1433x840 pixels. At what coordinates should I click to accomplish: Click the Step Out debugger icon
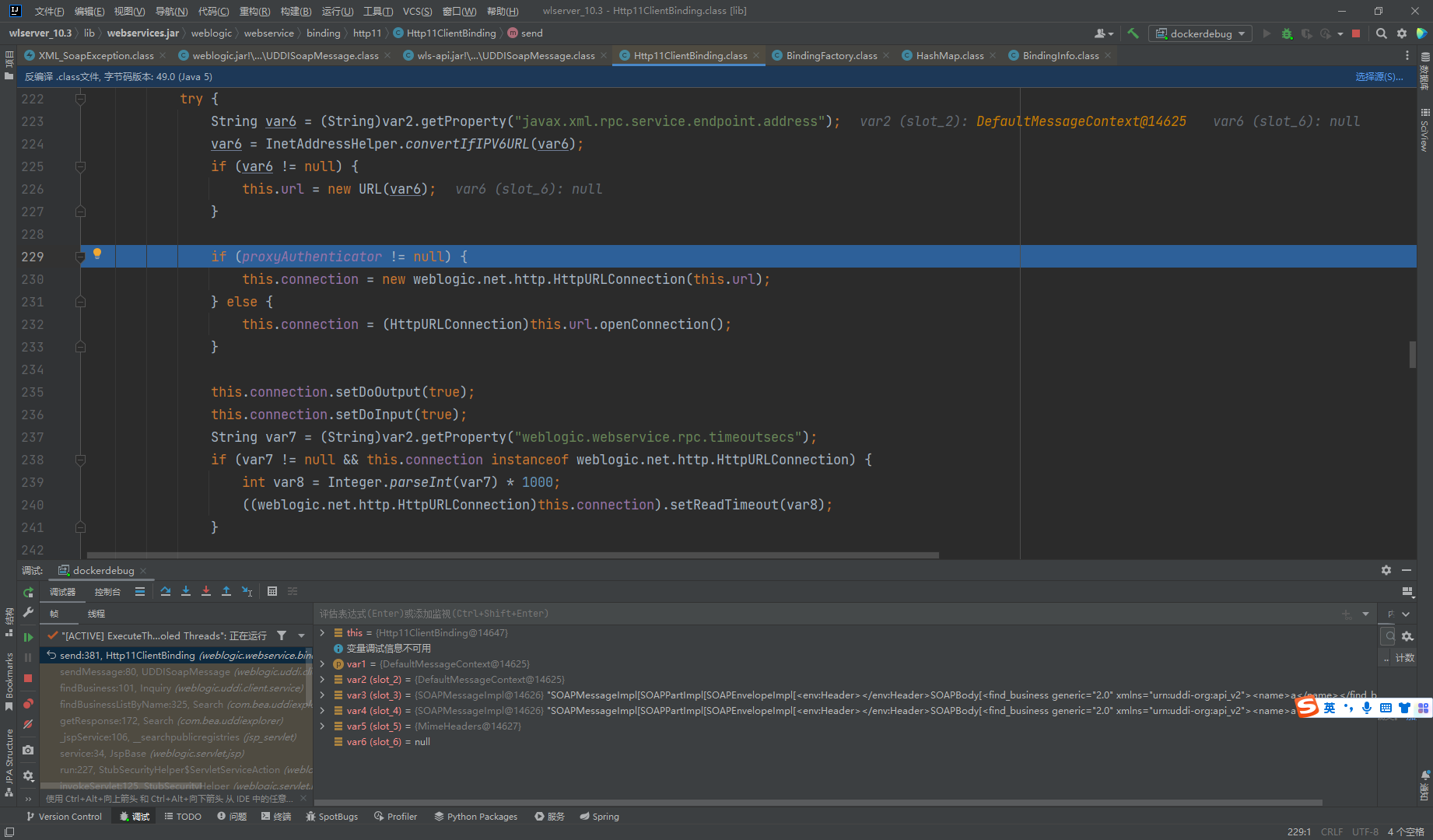pyautogui.click(x=226, y=591)
